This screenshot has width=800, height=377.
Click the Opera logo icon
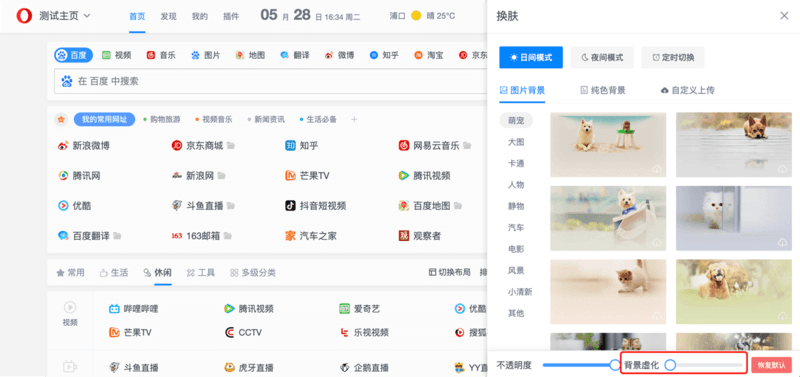(x=24, y=16)
